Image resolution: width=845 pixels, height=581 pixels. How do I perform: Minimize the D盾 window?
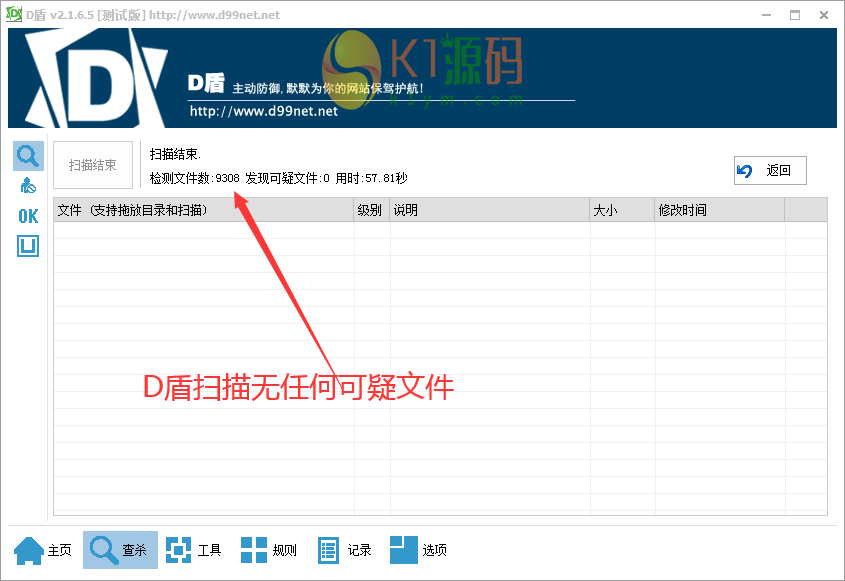(x=766, y=15)
